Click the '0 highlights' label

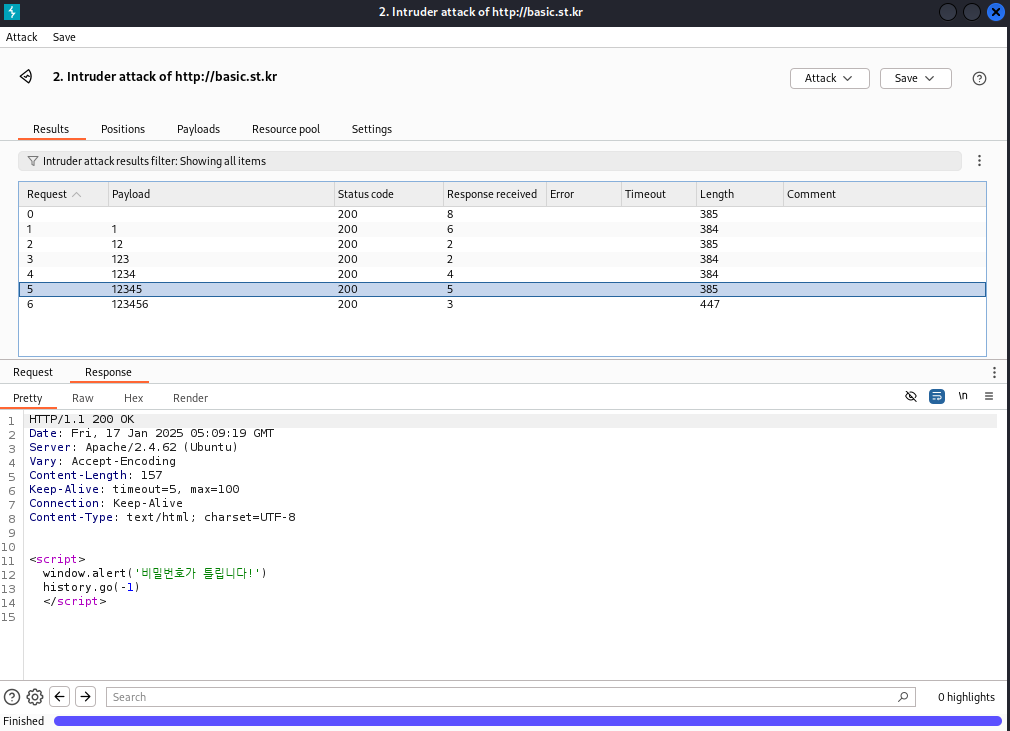click(x=966, y=697)
